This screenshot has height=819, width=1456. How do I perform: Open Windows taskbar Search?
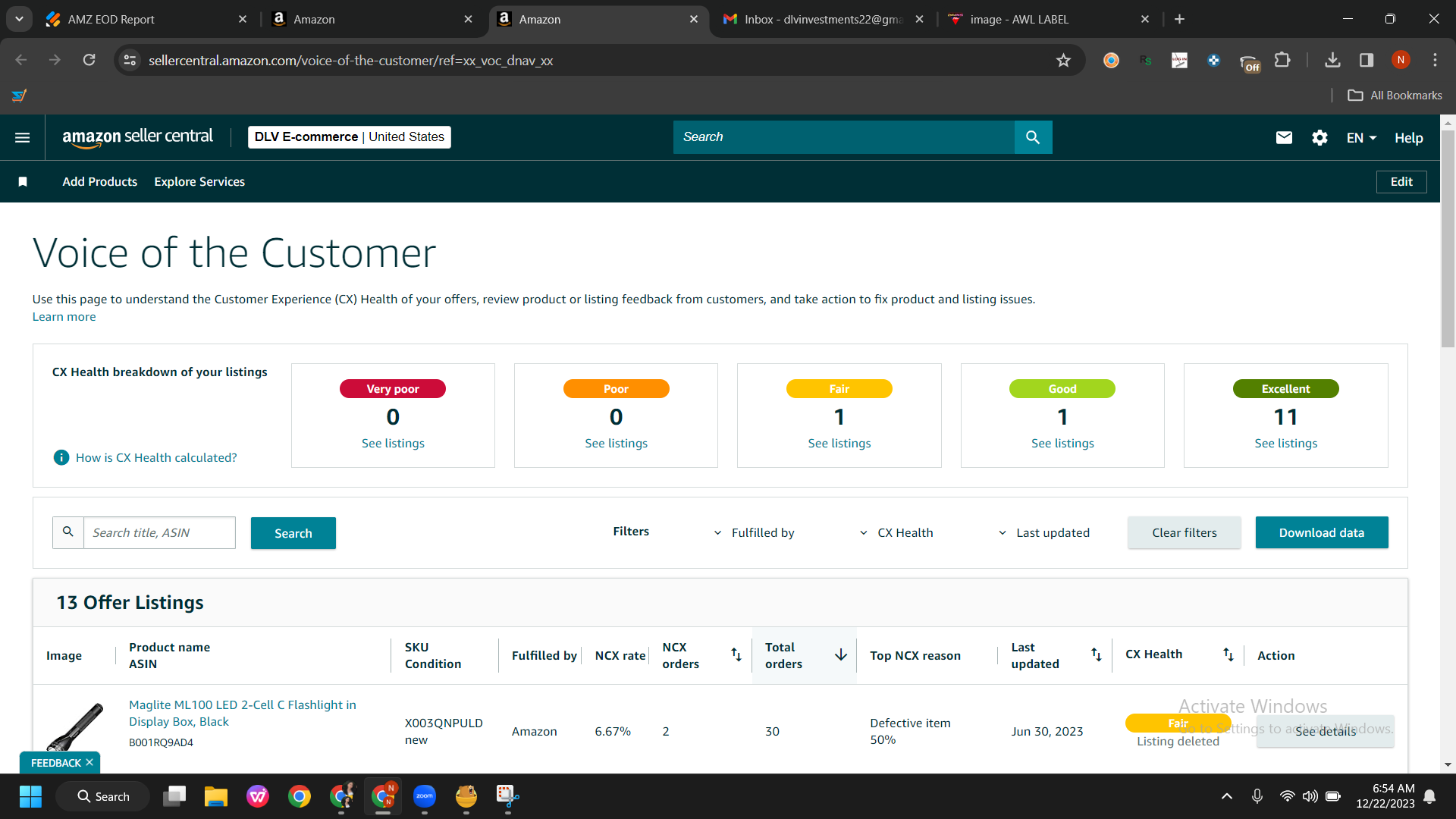coord(103,796)
